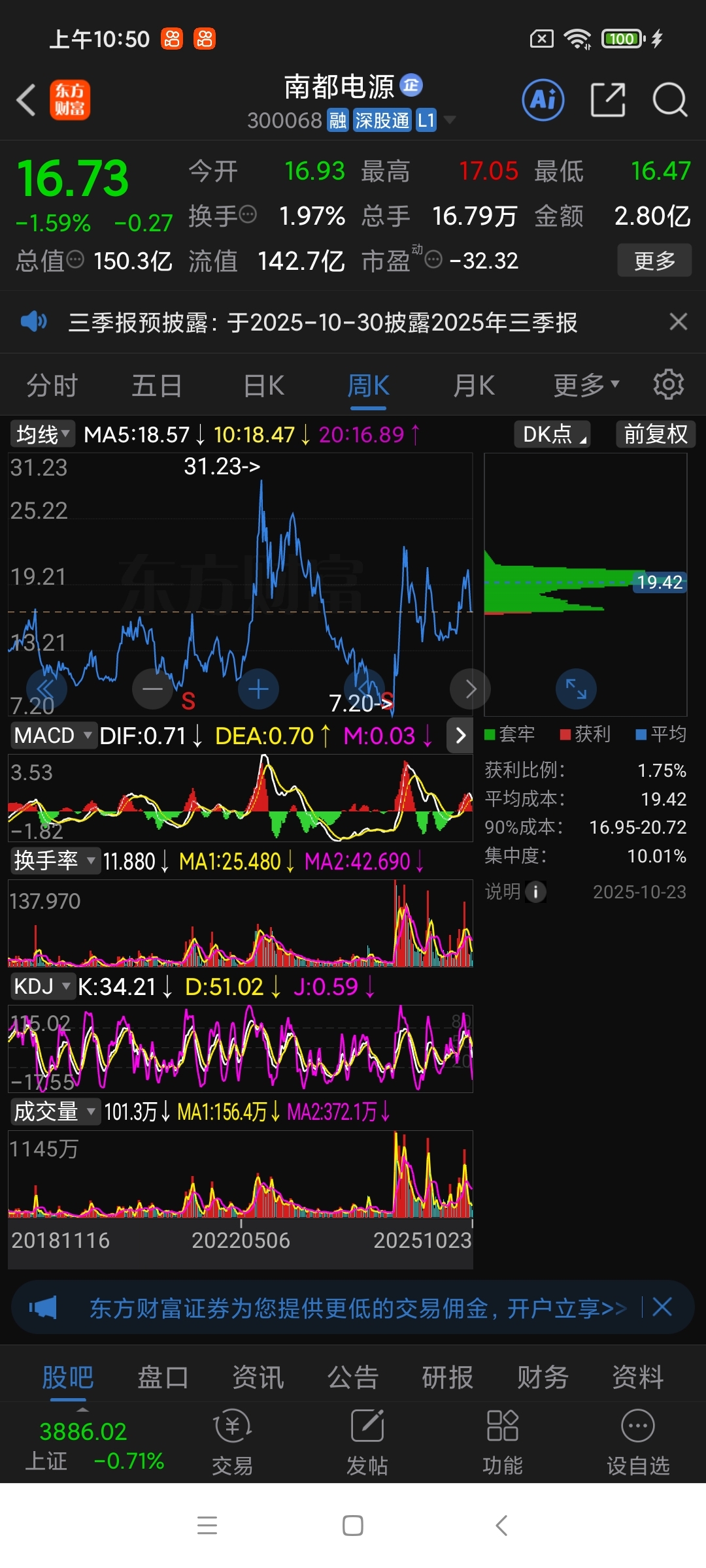The image size is (706, 1568).
Task: Tap the enterprise badge beside 南都电源
Action: coord(411,85)
